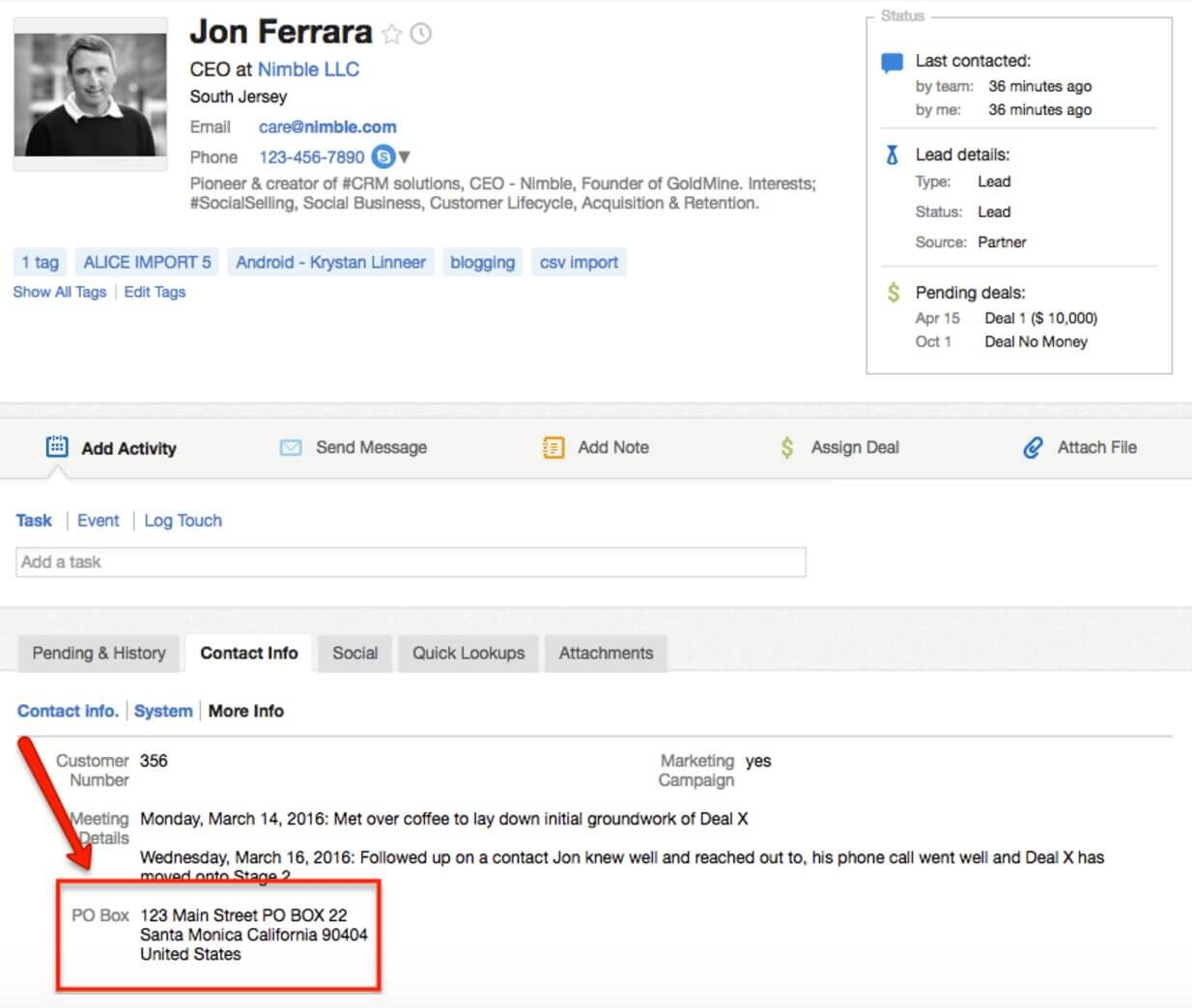Switch to the Pending & History tab
The height and width of the screenshot is (1008, 1192).
(x=99, y=653)
